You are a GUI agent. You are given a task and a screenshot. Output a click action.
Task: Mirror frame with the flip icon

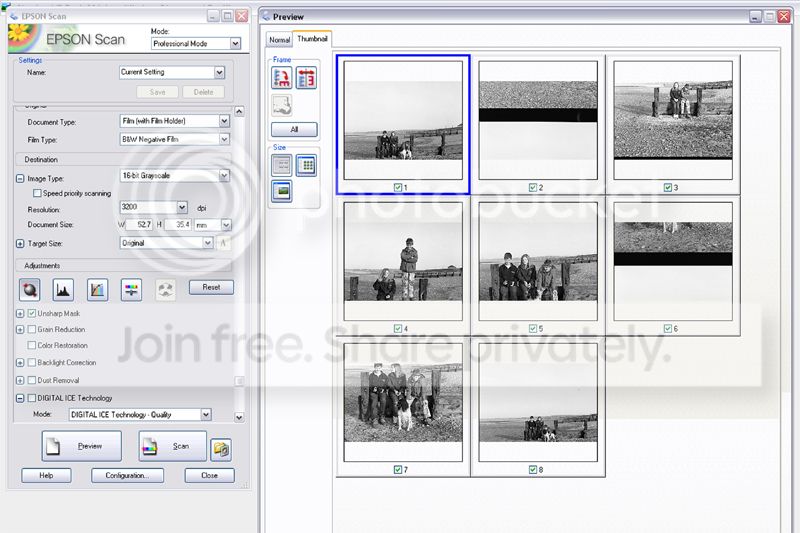306,78
